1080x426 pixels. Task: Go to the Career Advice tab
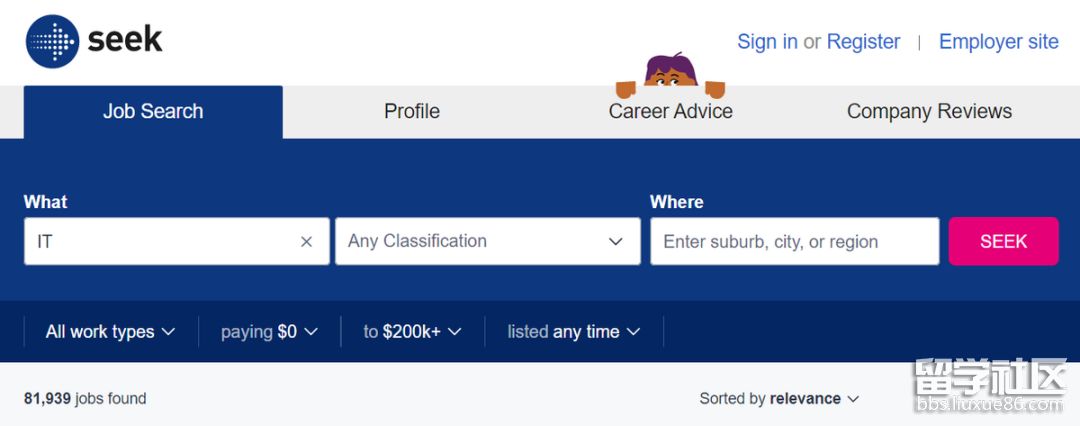coord(670,112)
